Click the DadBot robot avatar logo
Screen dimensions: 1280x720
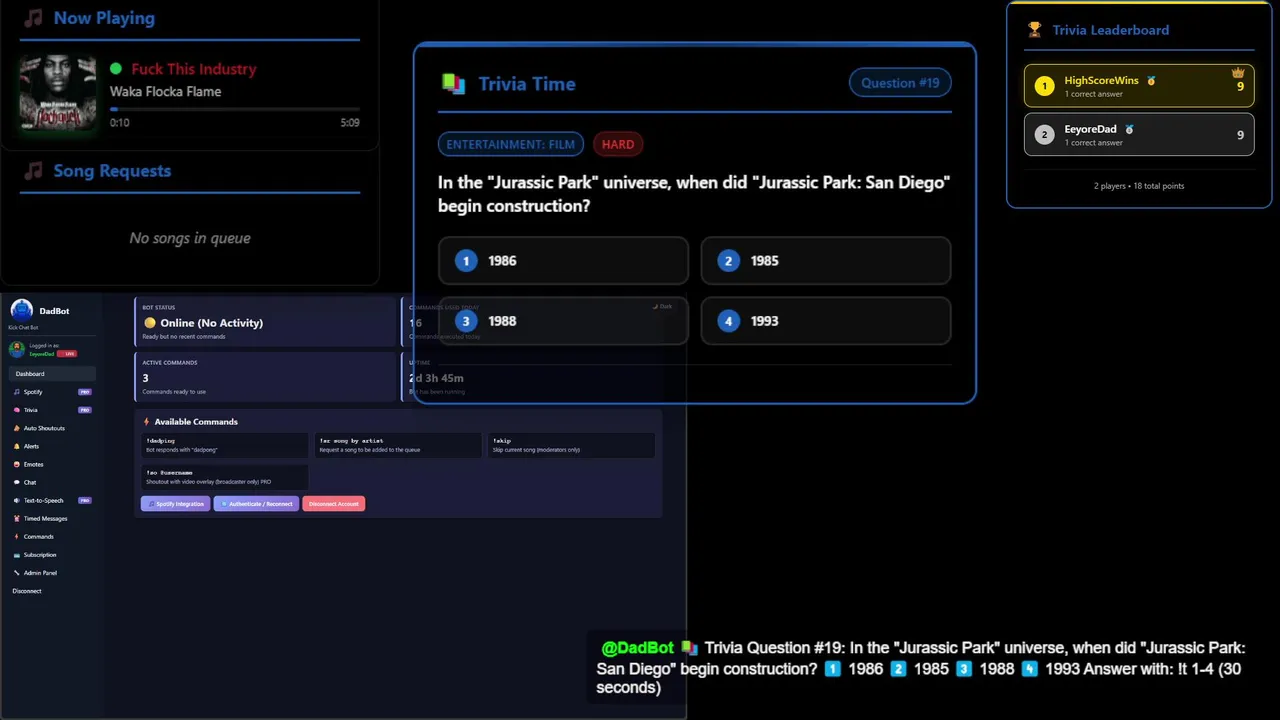click(21, 310)
